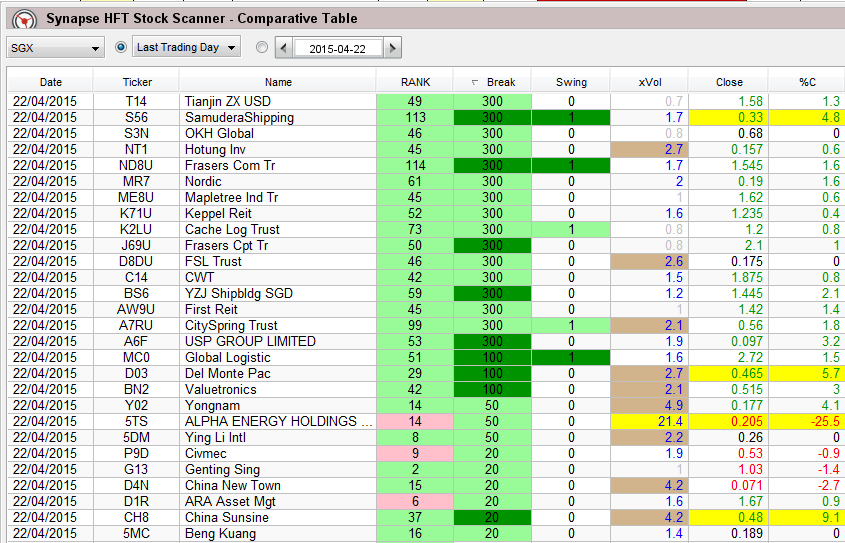Click the Swing column header
Viewport: 845px width, 543px height.
click(571, 82)
